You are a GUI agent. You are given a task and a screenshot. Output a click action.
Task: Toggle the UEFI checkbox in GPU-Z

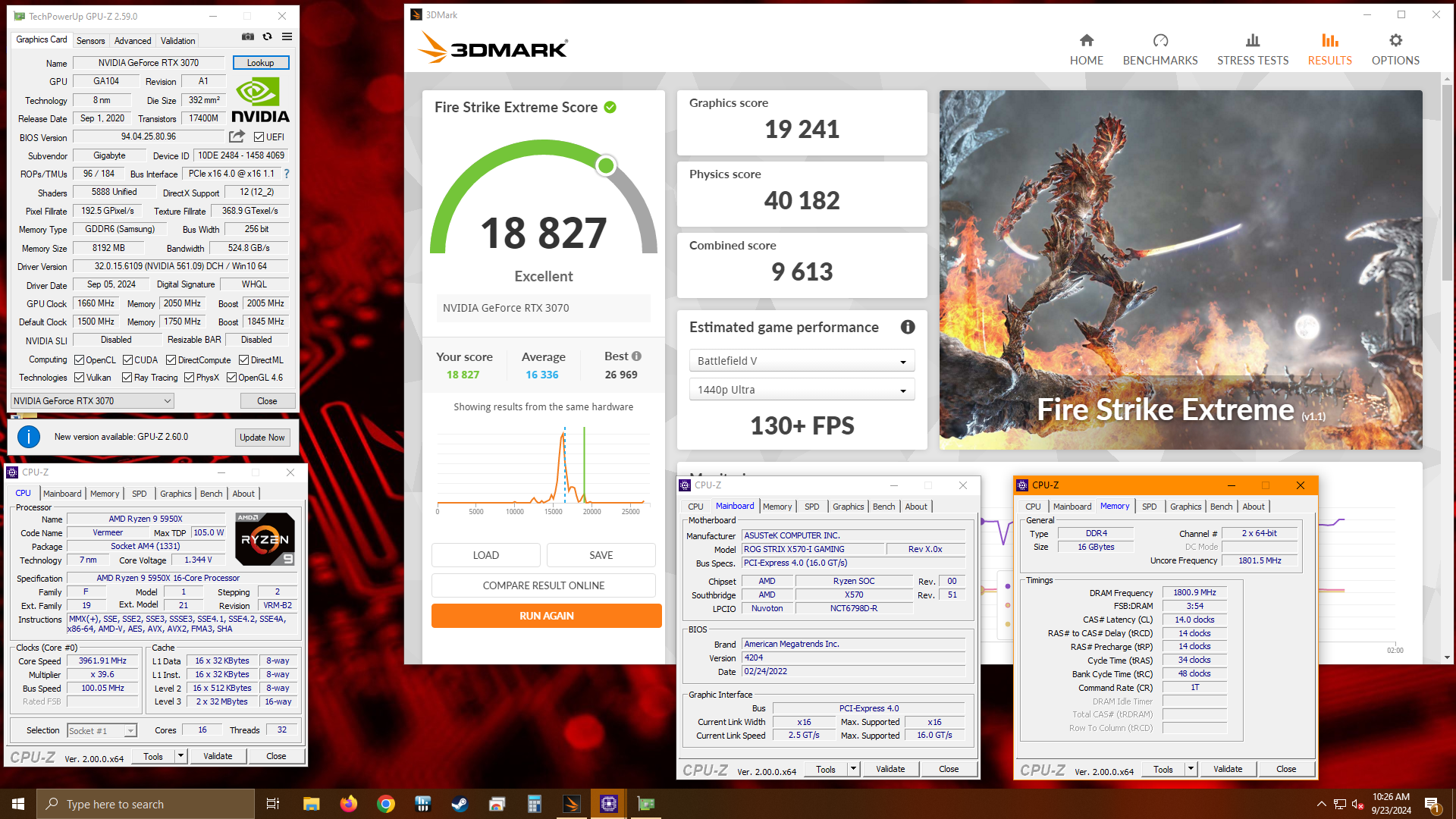pos(259,137)
